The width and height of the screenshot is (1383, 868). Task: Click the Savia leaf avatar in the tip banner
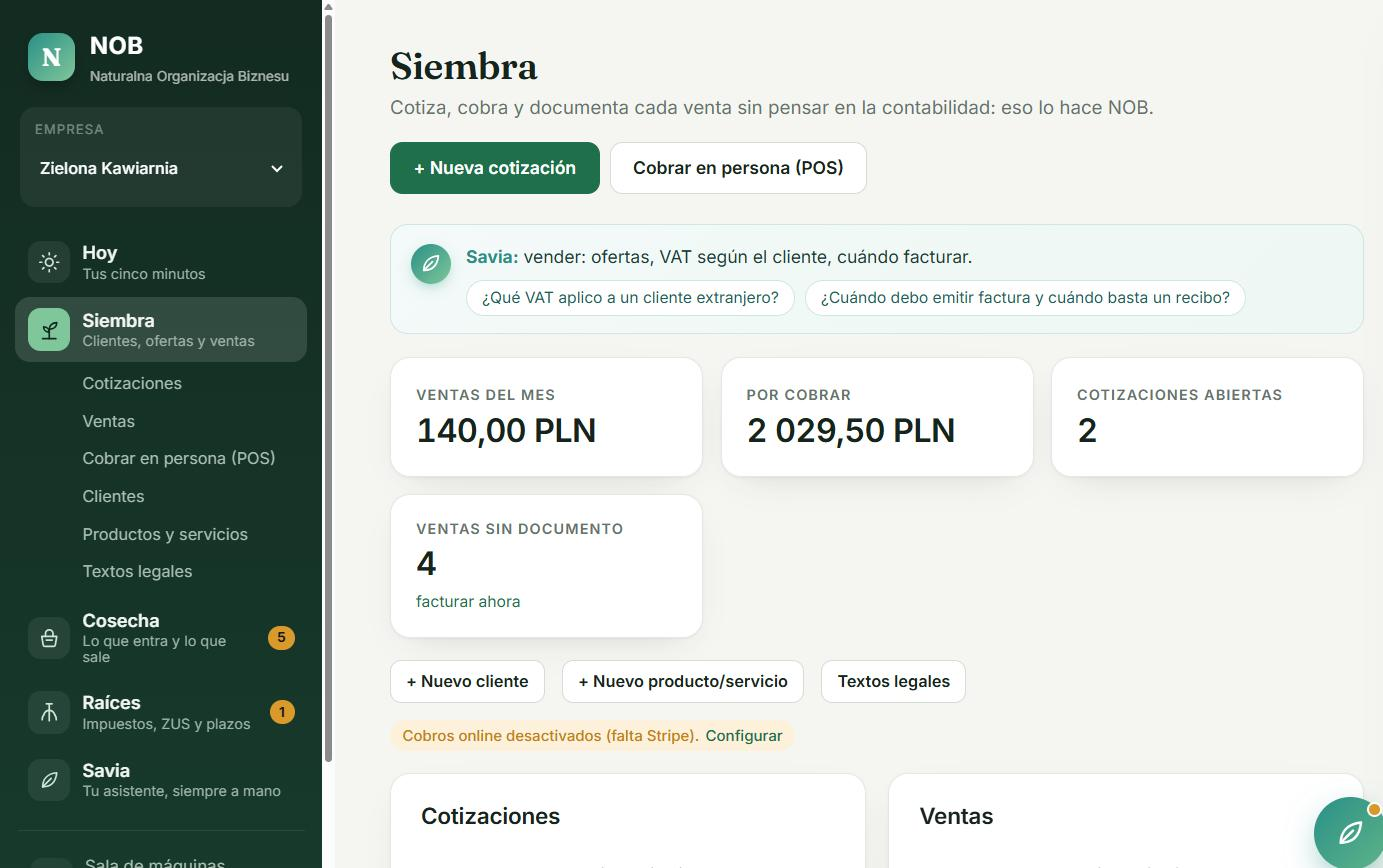(x=431, y=264)
